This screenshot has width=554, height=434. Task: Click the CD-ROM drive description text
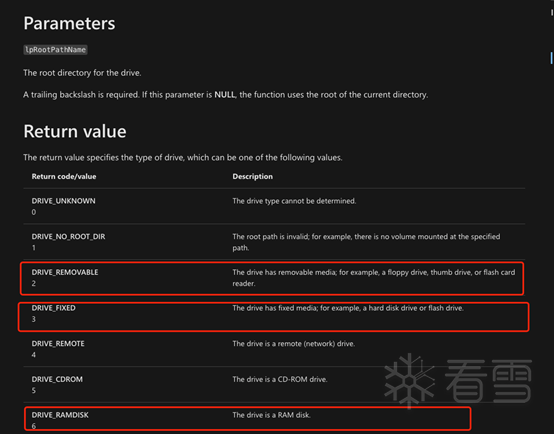click(280, 379)
